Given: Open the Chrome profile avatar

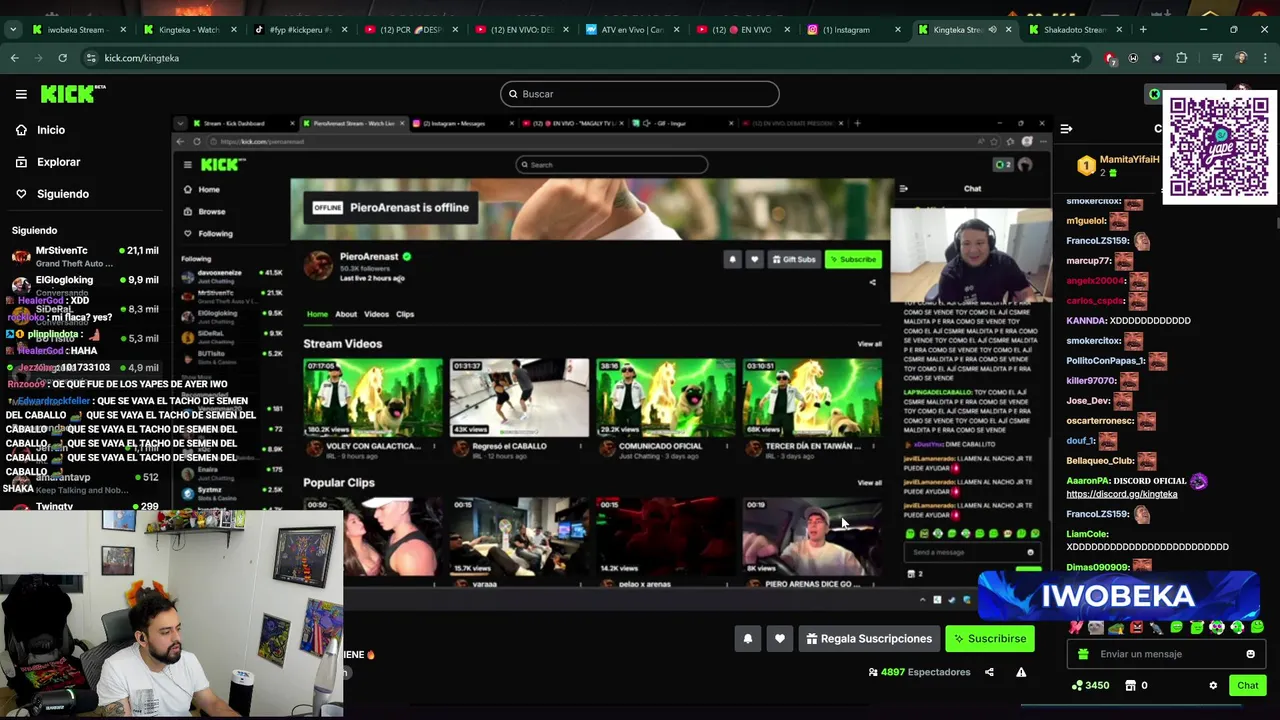Looking at the screenshot, I should click(1241, 58).
